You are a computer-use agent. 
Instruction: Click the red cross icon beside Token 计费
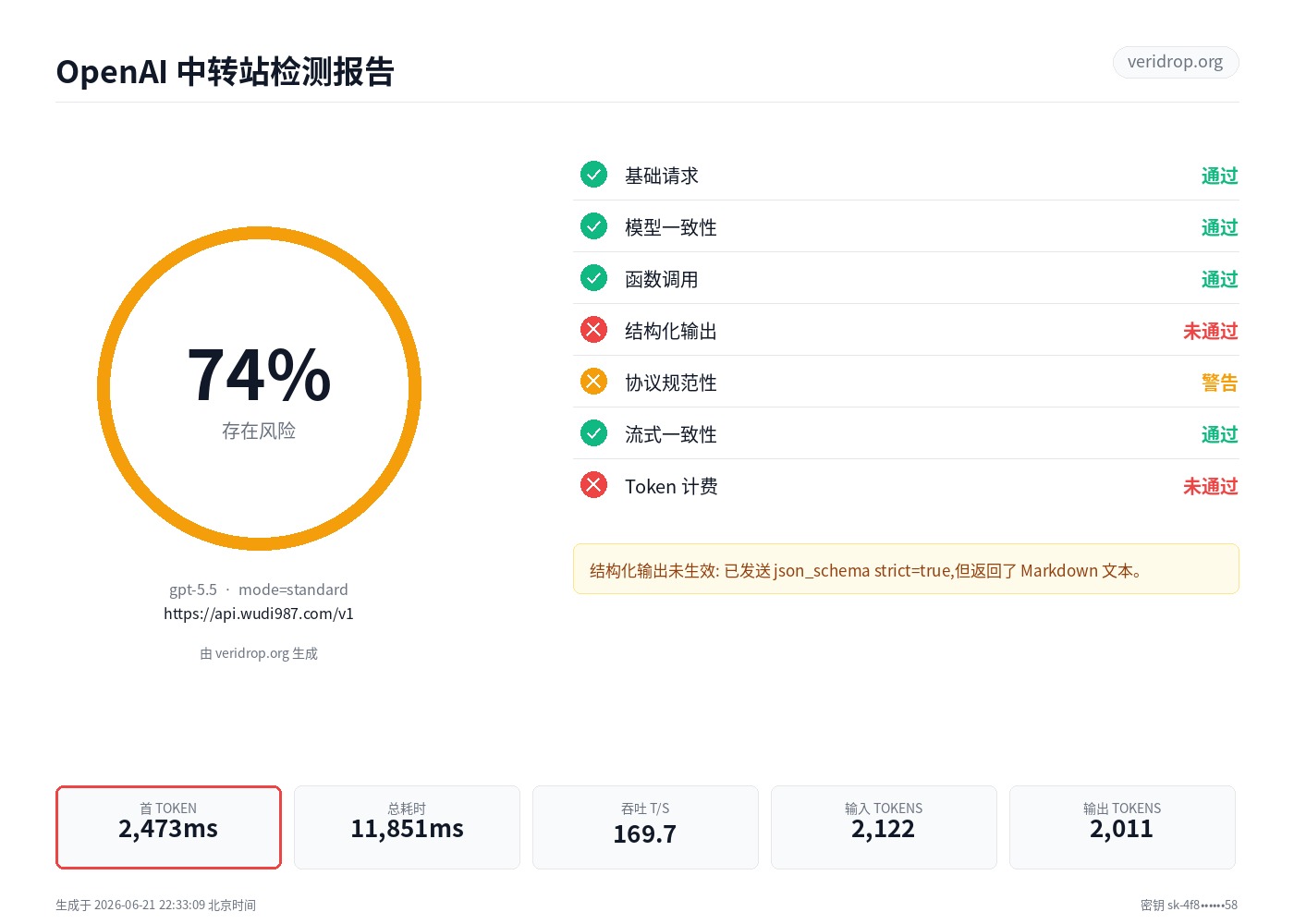pos(593,485)
